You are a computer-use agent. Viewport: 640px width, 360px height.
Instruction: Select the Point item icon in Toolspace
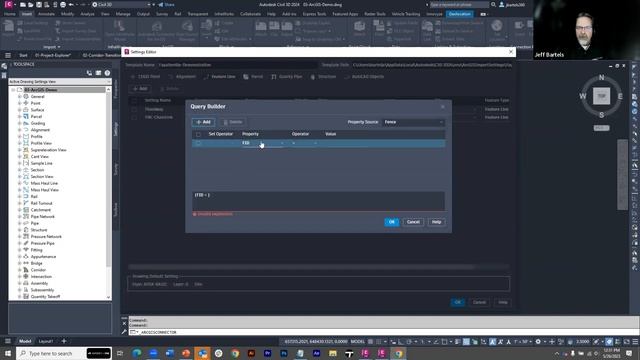tap(26, 103)
